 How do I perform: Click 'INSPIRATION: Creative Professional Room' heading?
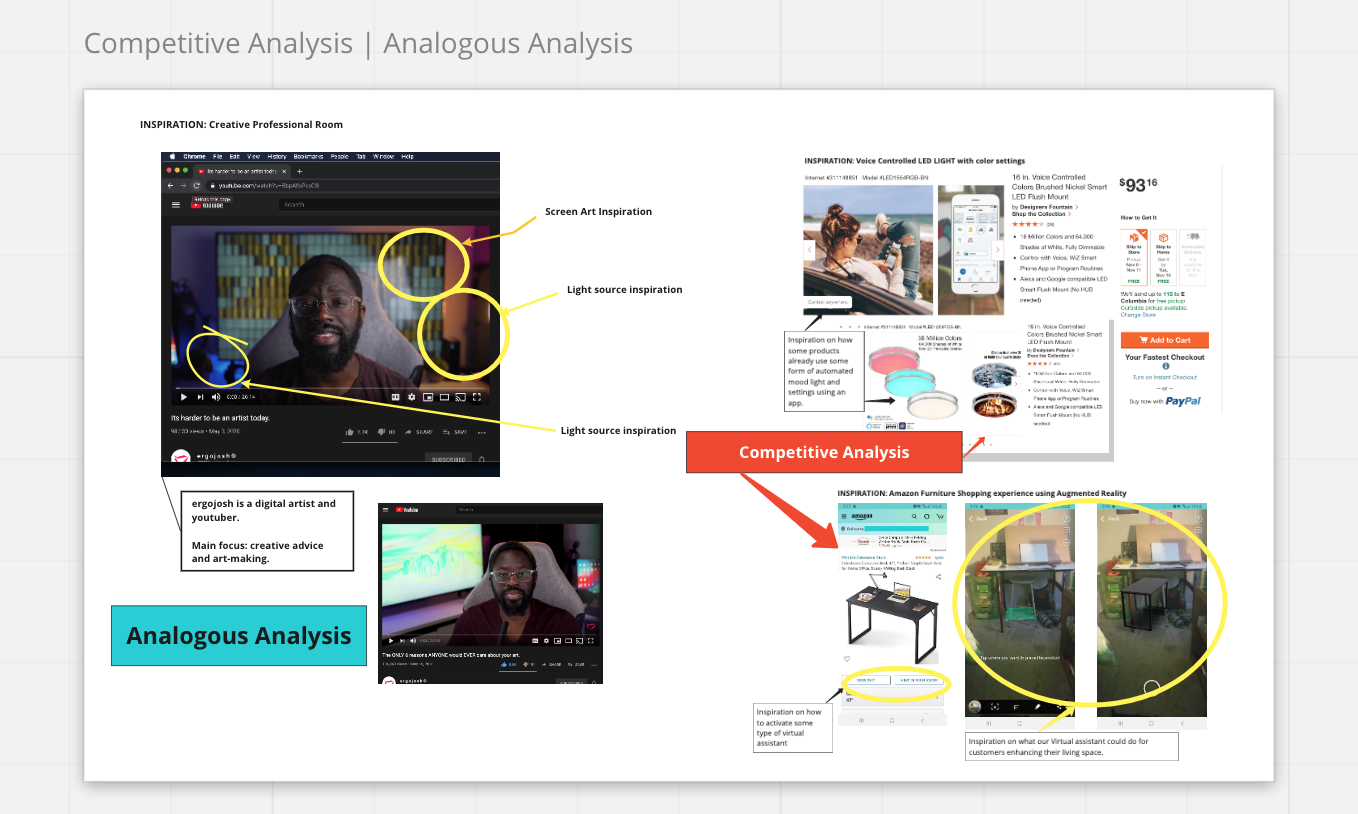241,125
